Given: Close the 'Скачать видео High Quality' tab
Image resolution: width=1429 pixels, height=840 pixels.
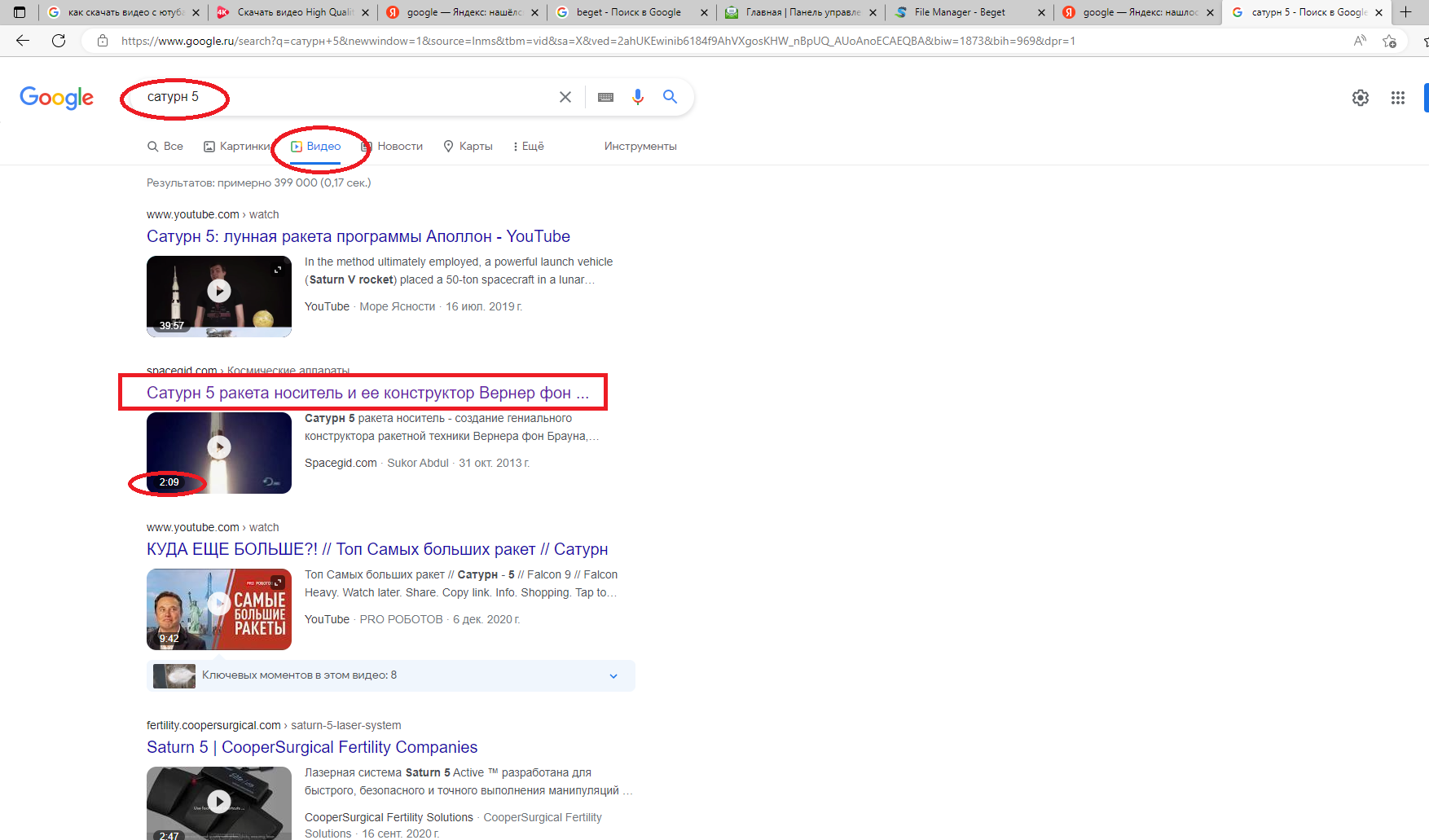Looking at the screenshot, I should tap(365, 12).
